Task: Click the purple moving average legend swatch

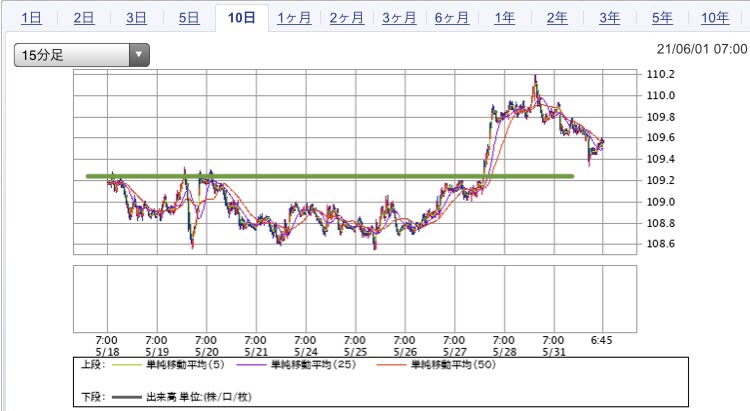Action: tap(251, 366)
